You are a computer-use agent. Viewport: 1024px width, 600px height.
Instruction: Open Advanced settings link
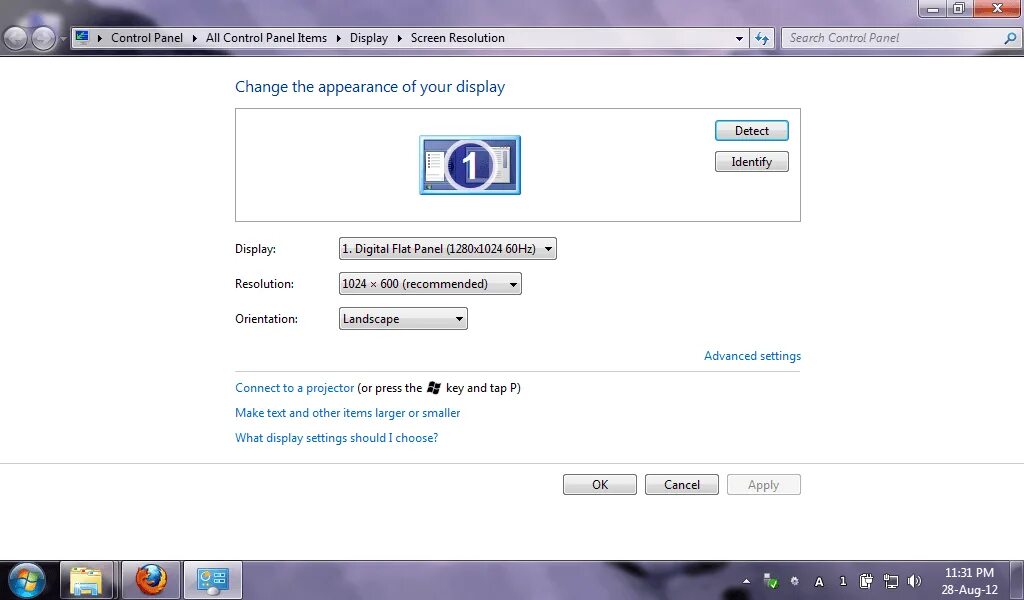[752, 356]
